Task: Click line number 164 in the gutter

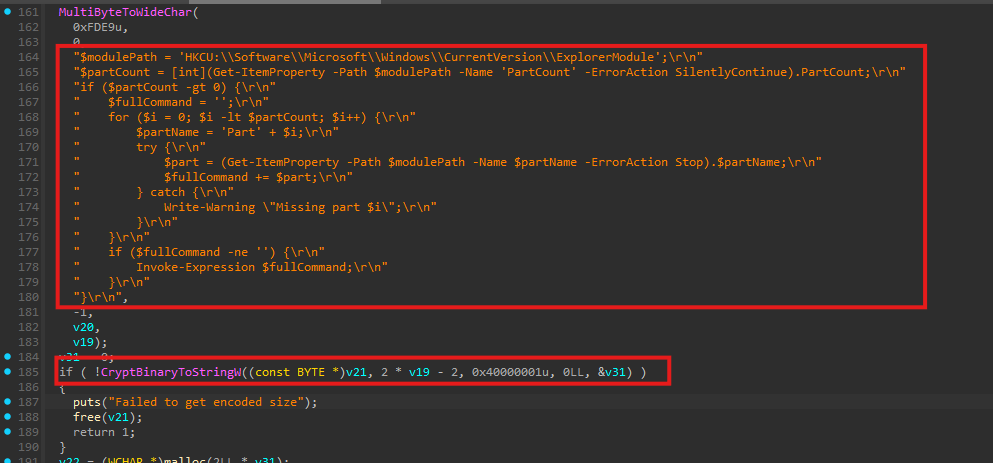Action: [28, 57]
